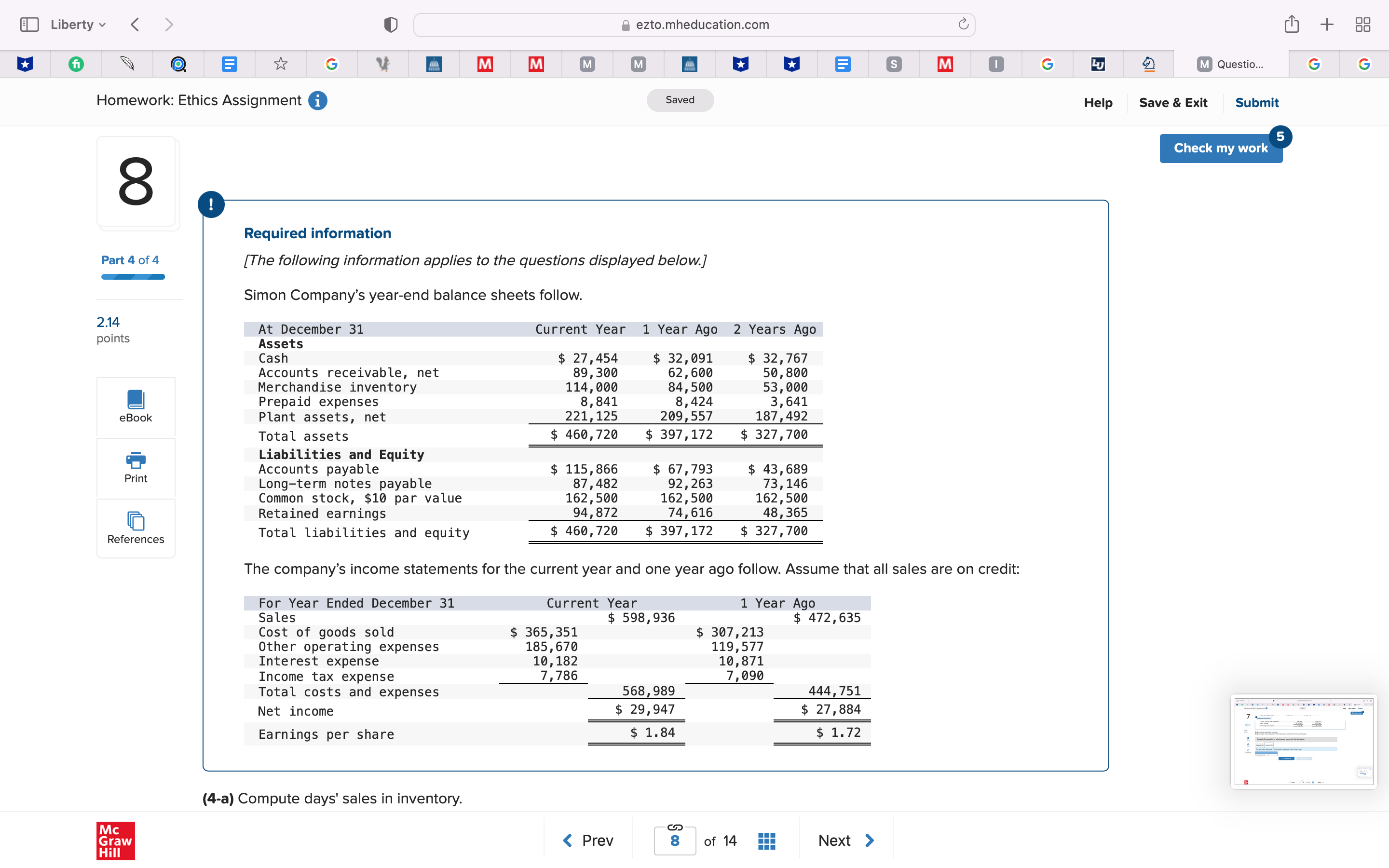Screen dimensions: 1389x868
Task: Click the page number input field
Action: click(x=674, y=841)
